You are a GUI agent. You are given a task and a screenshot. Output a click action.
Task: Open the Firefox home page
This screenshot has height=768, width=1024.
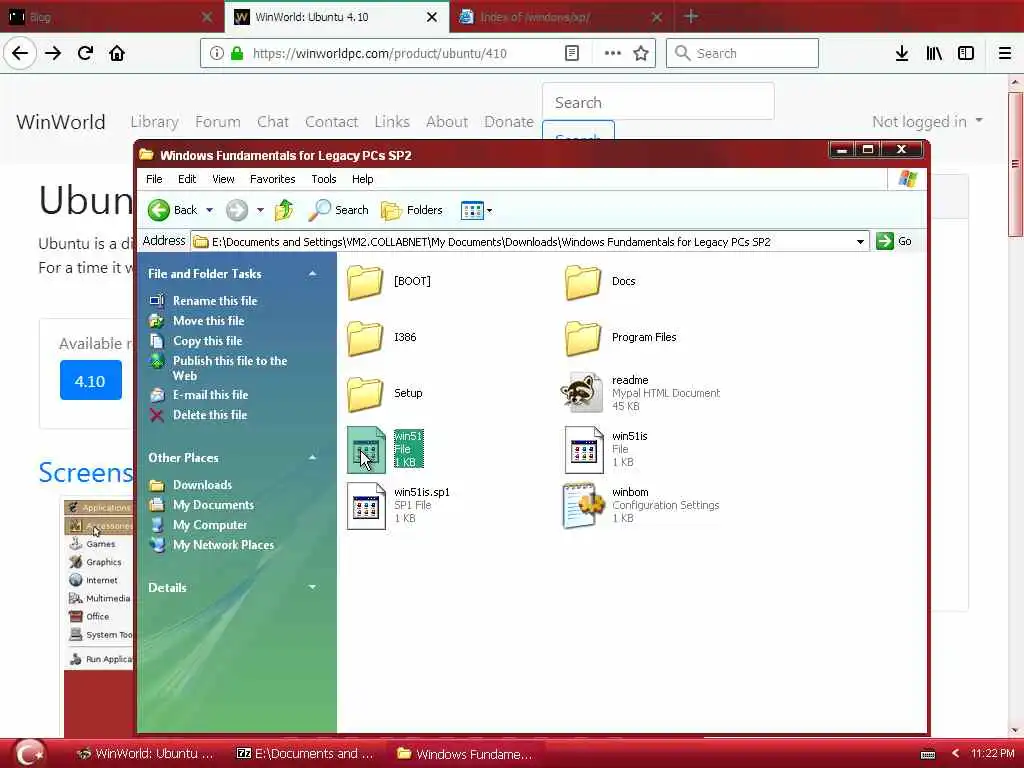[x=117, y=53]
